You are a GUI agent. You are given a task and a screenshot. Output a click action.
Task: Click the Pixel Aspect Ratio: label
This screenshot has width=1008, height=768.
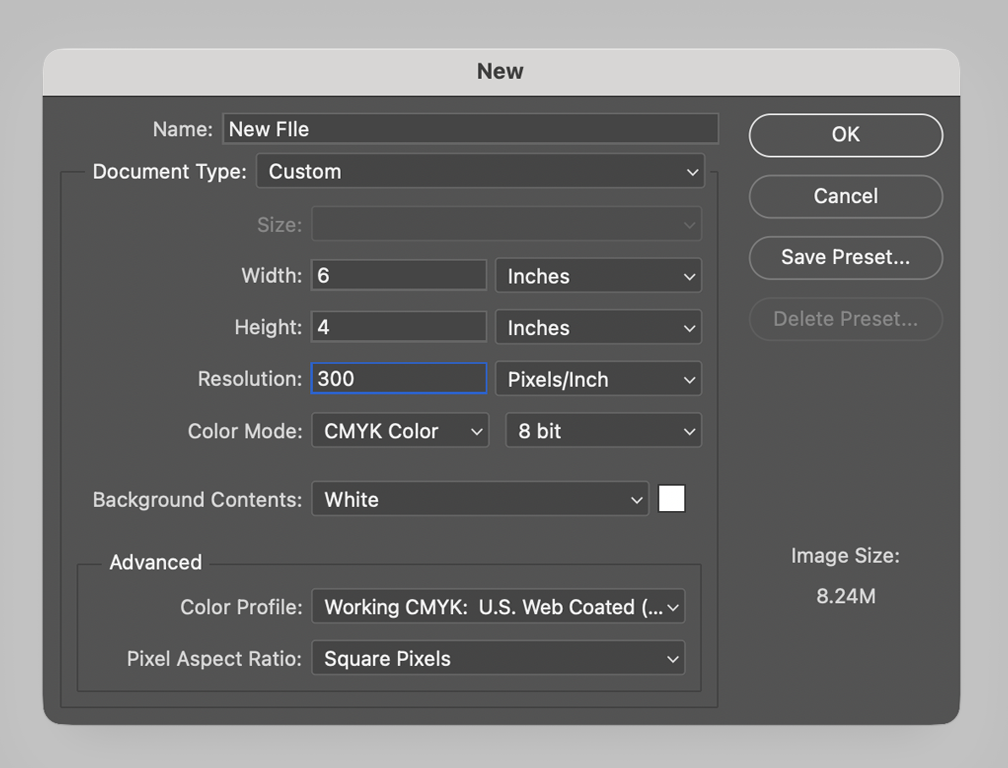214,659
